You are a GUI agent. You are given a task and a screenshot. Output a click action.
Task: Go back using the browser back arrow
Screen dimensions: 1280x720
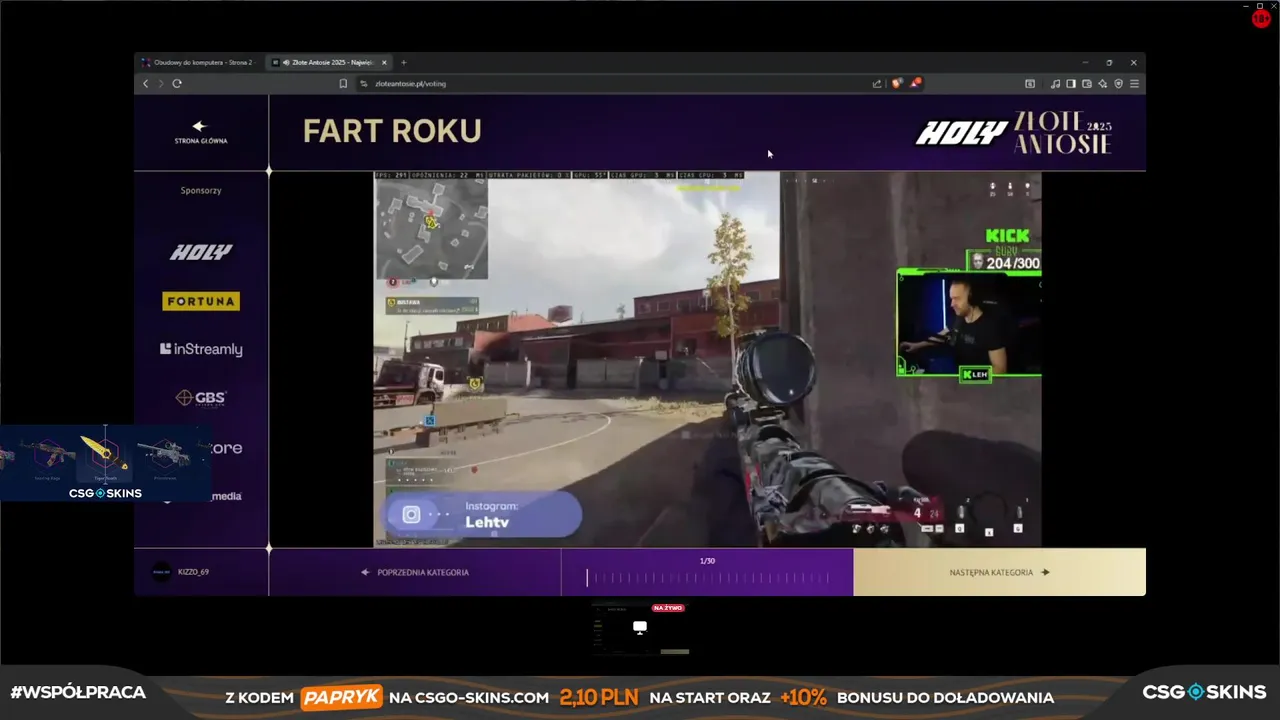tap(146, 84)
